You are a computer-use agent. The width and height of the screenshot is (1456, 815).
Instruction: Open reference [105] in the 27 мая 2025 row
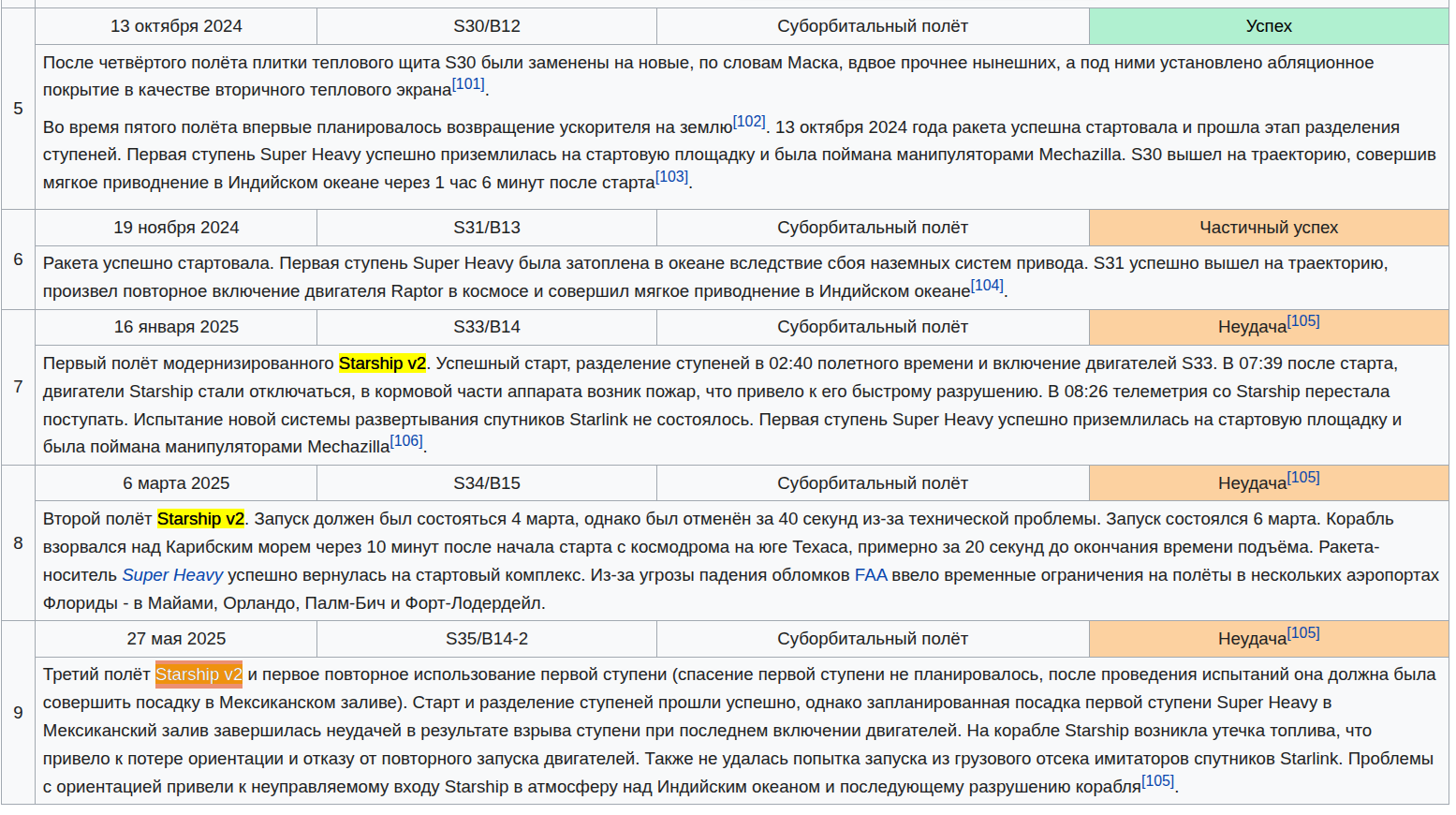pyautogui.click(x=1303, y=633)
